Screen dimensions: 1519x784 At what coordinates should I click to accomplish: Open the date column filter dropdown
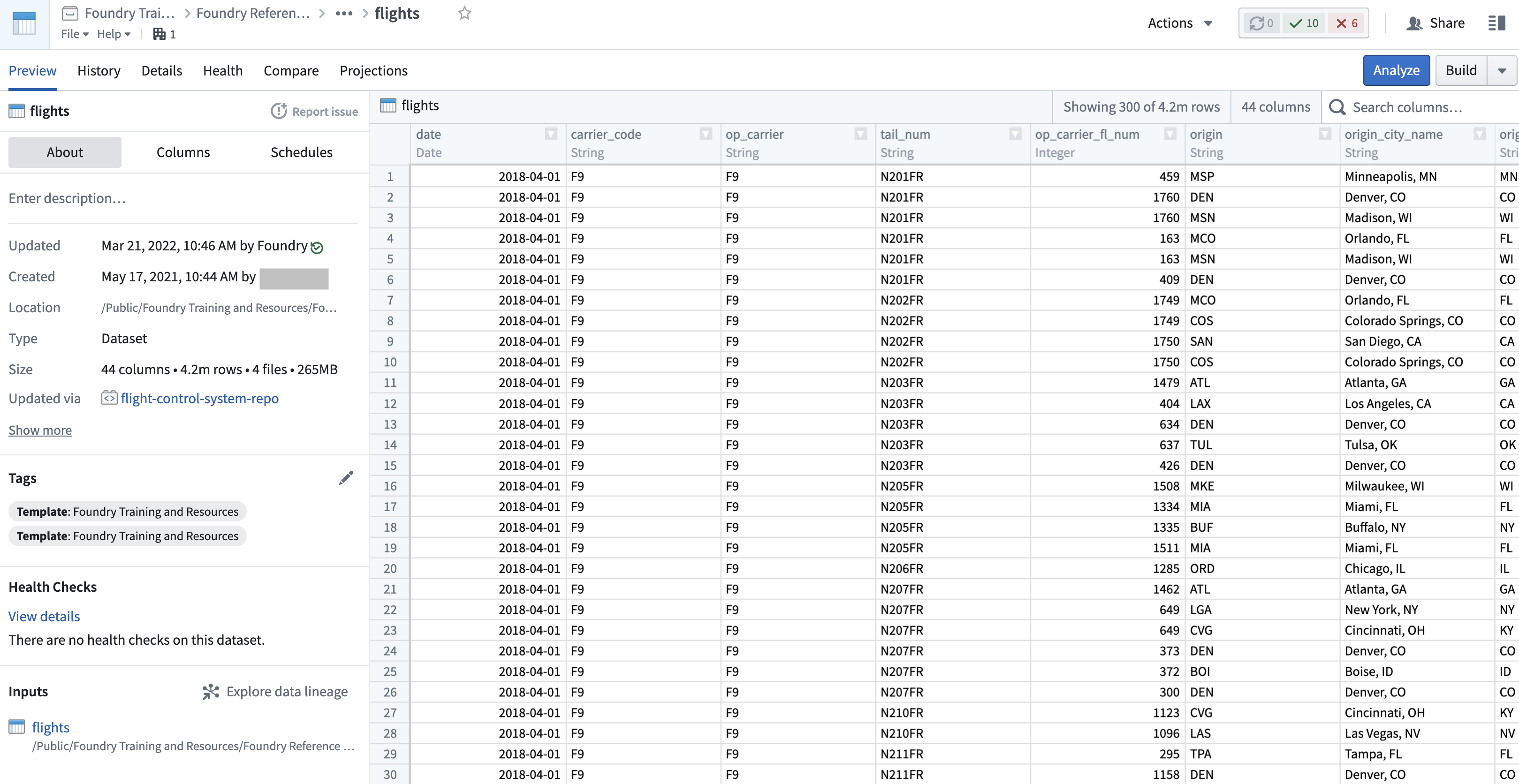pyautogui.click(x=551, y=134)
